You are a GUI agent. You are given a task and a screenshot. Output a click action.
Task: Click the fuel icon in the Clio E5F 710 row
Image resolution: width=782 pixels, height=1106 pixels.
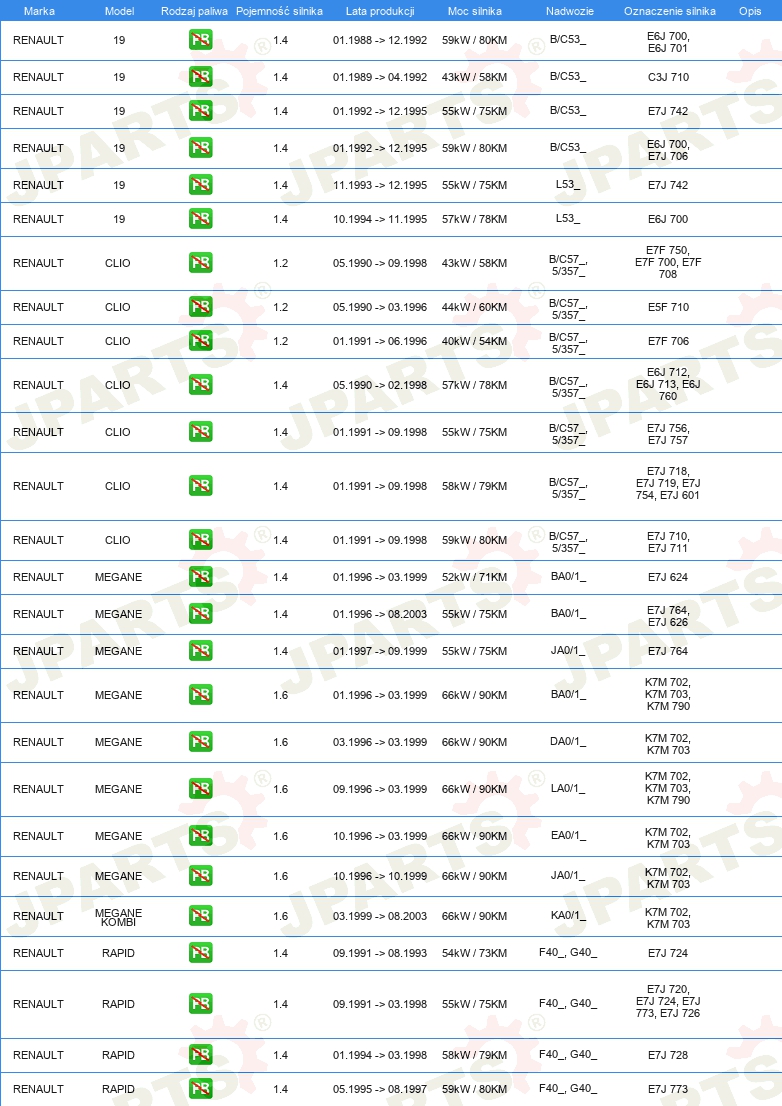(201, 307)
